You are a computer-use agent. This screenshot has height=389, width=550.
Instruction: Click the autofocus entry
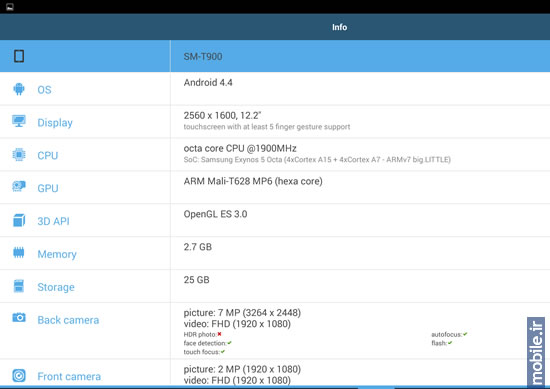[x=449, y=334]
